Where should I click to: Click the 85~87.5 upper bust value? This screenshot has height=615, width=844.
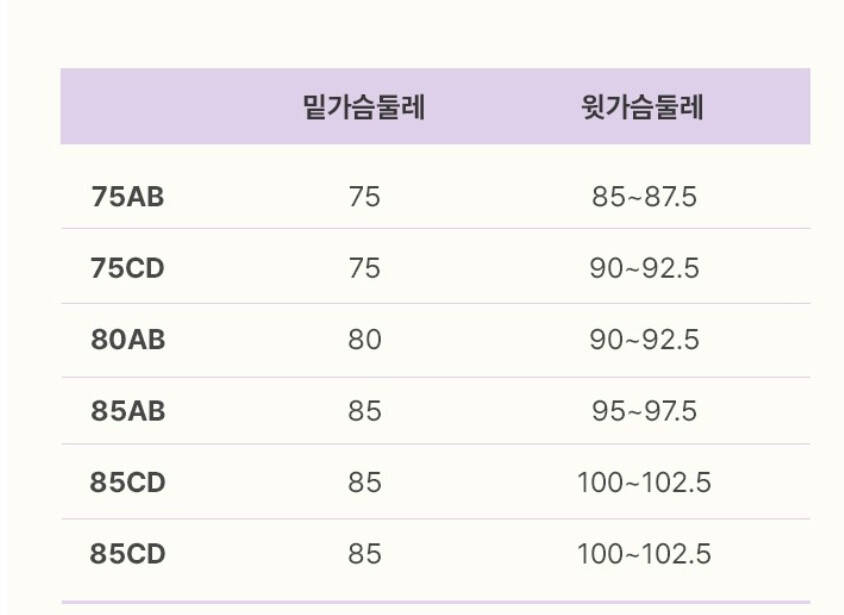click(644, 196)
